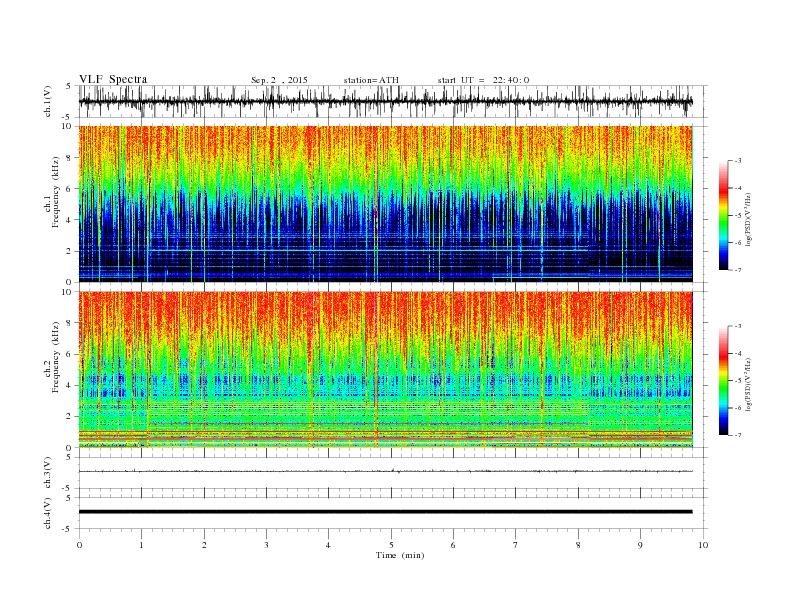This screenshot has width=792, height=612.
Task: Click time axis tick label "8"
Action: tap(578, 545)
